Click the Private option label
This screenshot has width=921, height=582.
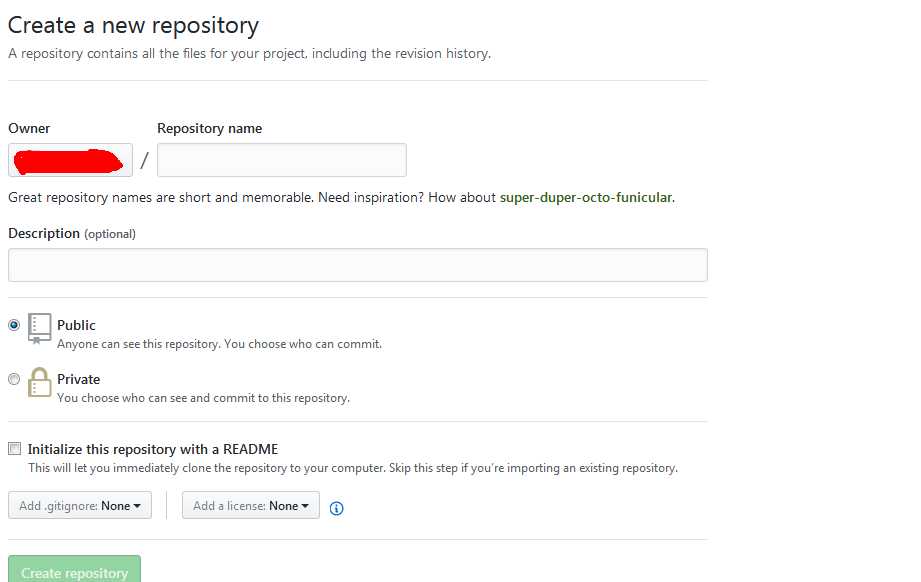coord(79,379)
